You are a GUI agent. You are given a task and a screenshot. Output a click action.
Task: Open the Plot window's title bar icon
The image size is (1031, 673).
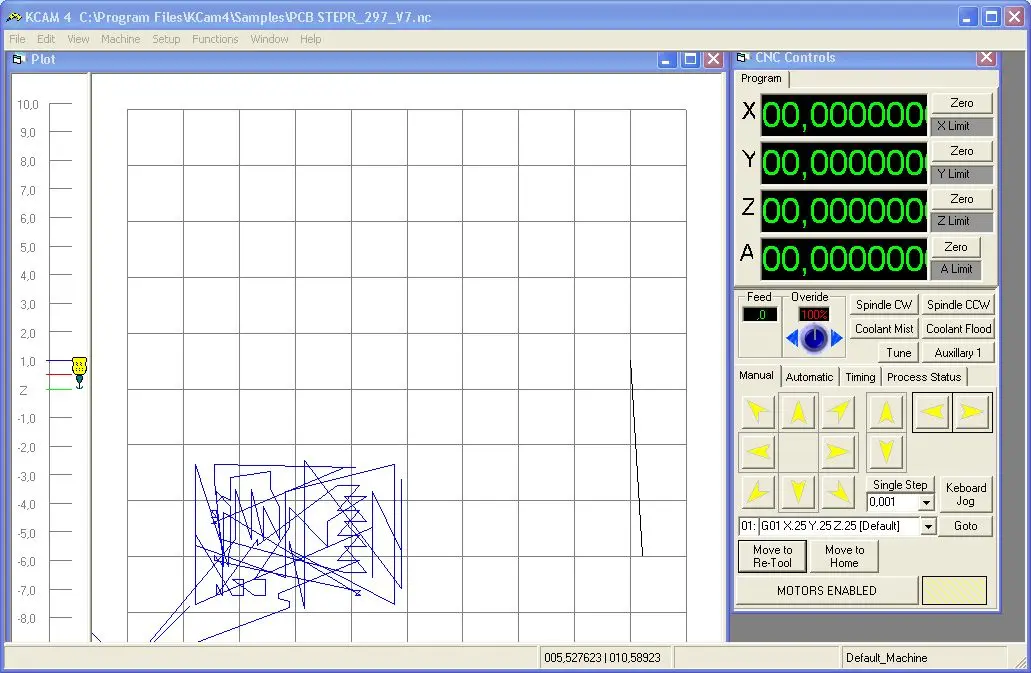tap(18, 59)
